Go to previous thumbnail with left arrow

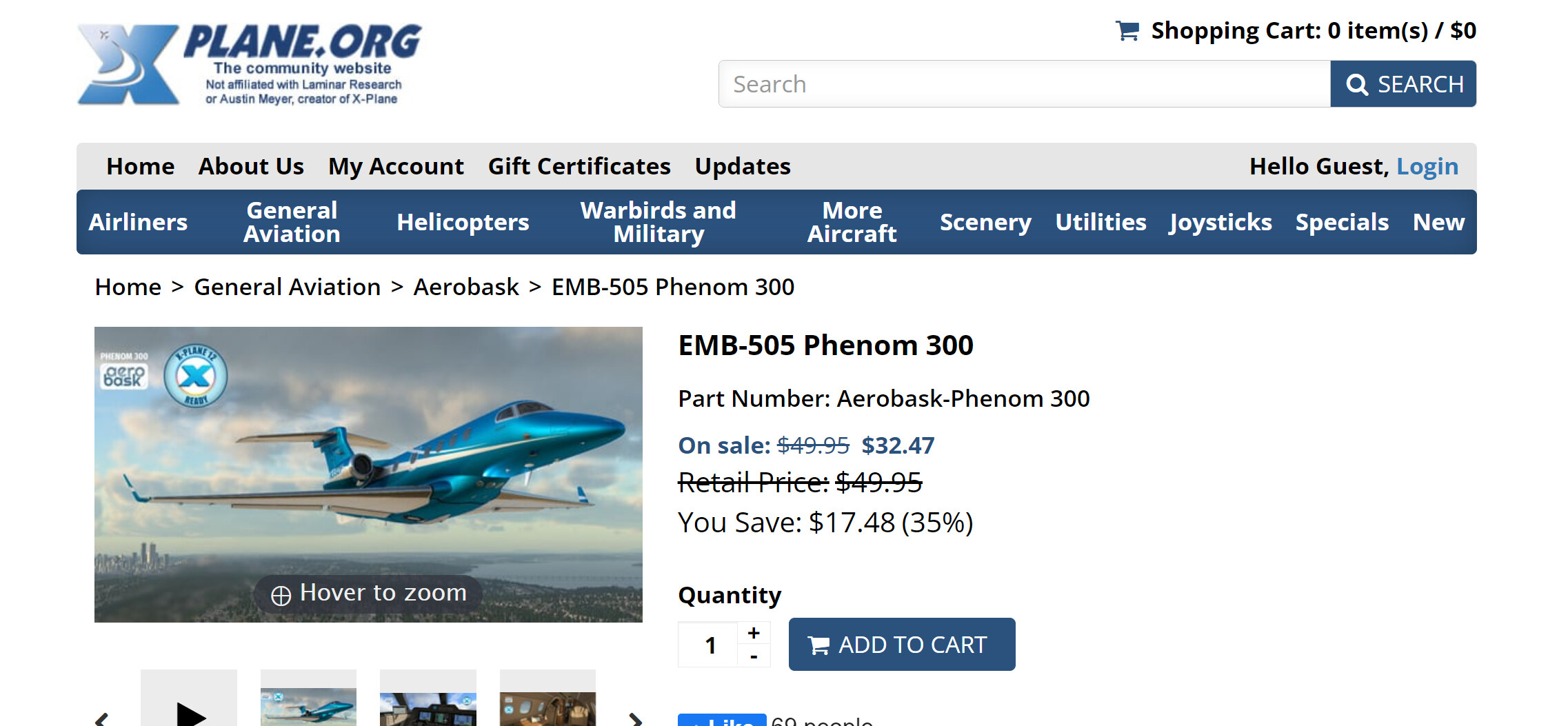click(x=102, y=719)
